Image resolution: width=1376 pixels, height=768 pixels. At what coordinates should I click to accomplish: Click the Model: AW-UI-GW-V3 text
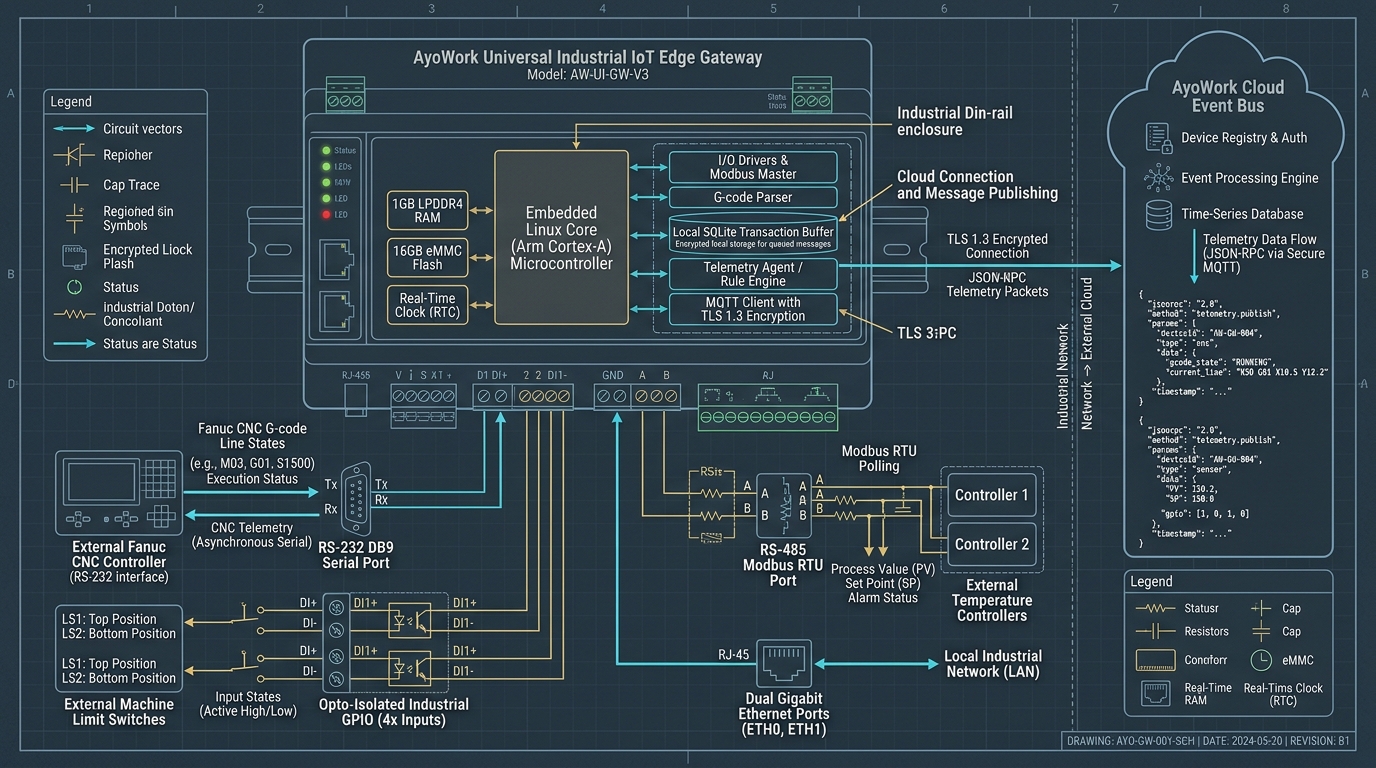pos(588,75)
